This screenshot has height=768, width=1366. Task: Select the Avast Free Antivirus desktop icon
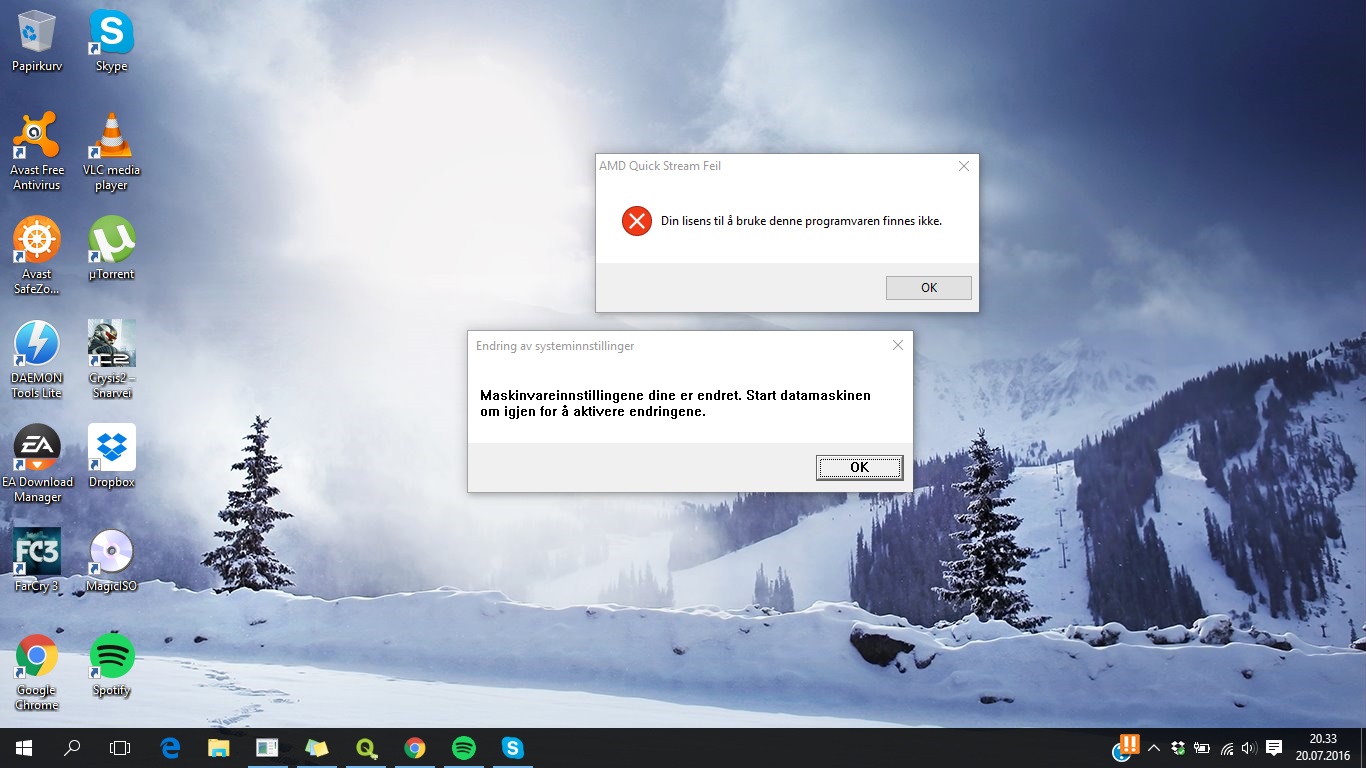37,151
